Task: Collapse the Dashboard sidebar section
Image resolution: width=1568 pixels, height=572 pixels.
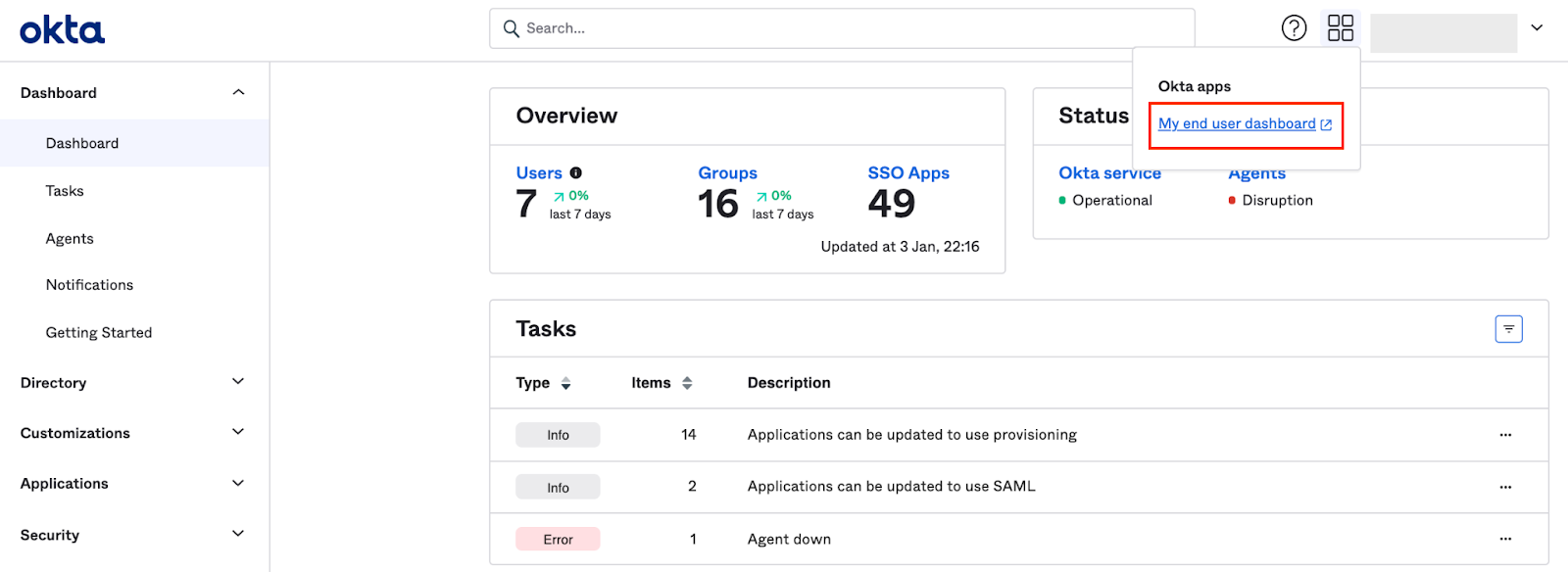Action: point(238,92)
